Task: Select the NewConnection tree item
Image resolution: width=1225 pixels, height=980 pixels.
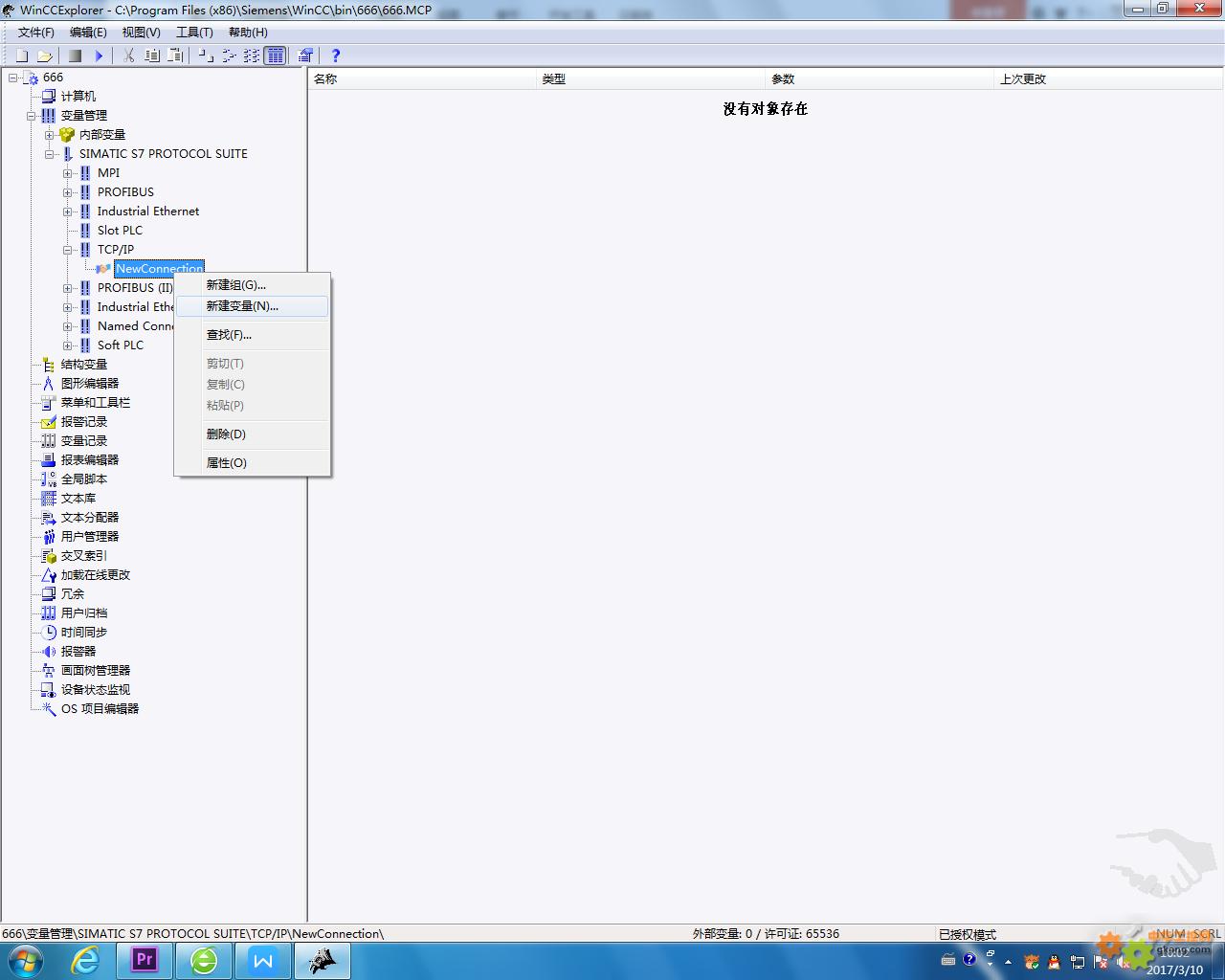Action: pos(159,269)
